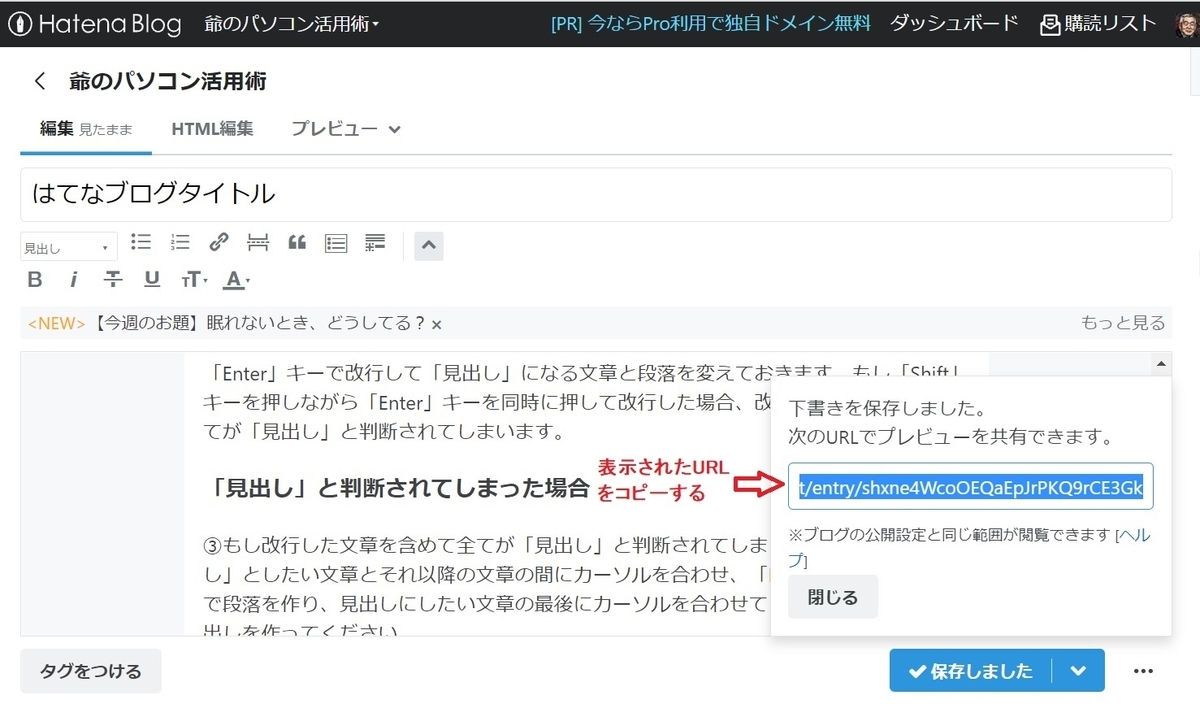Viewport: 1200px width, 704px height.
Task: Toggle bold formatting
Action: pos(34,280)
